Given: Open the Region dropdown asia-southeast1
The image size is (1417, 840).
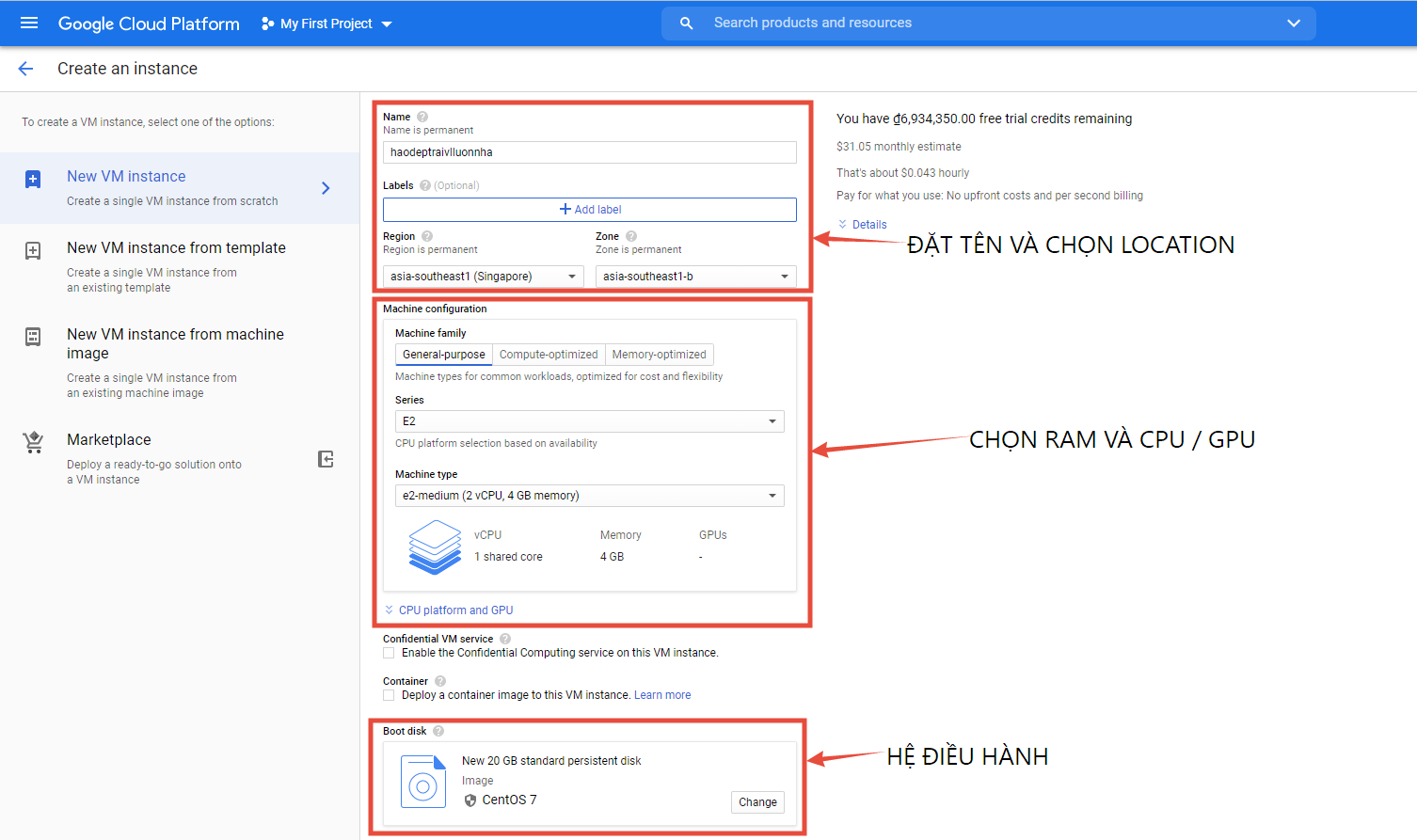Looking at the screenshot, I should [x=484, y=277].
